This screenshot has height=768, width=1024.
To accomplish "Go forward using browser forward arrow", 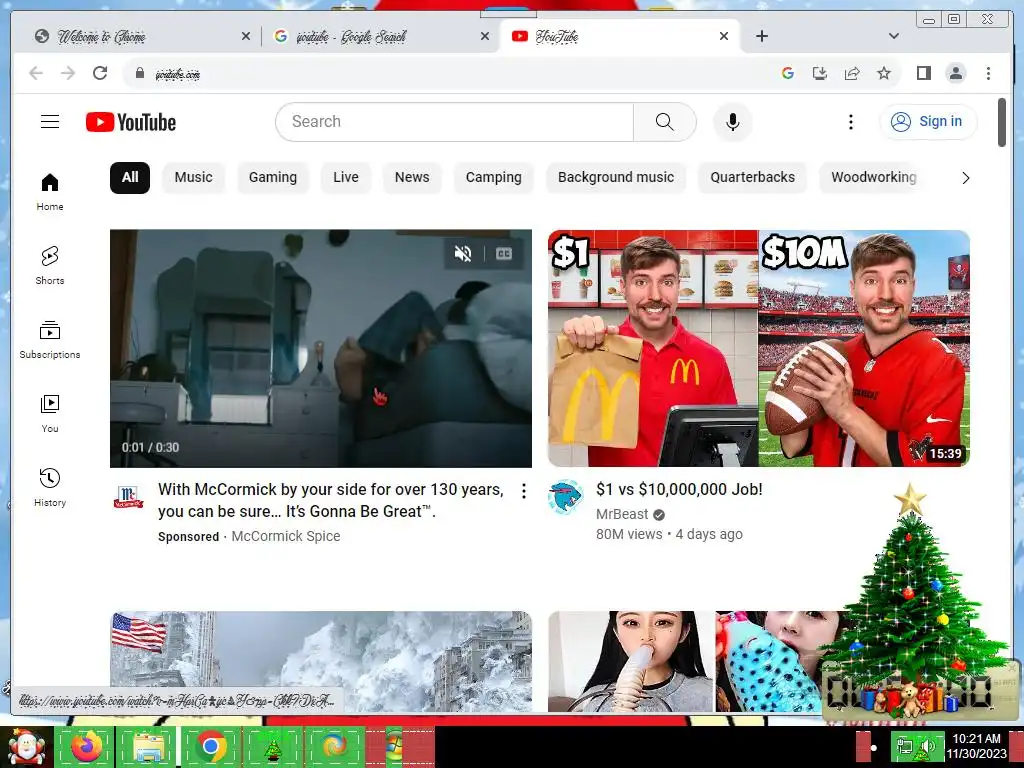I will (x=68, y=73).
